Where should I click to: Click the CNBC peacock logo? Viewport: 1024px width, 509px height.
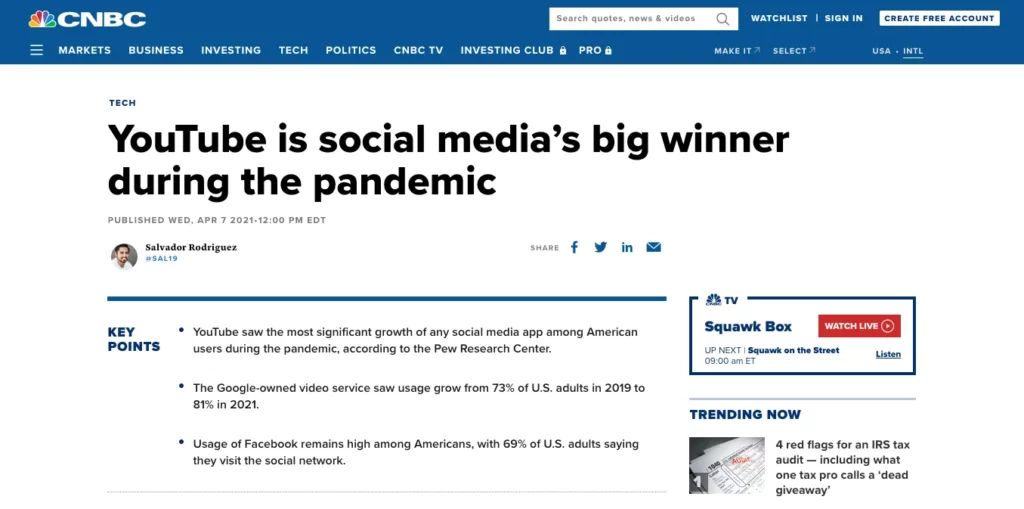click(87, 19)
